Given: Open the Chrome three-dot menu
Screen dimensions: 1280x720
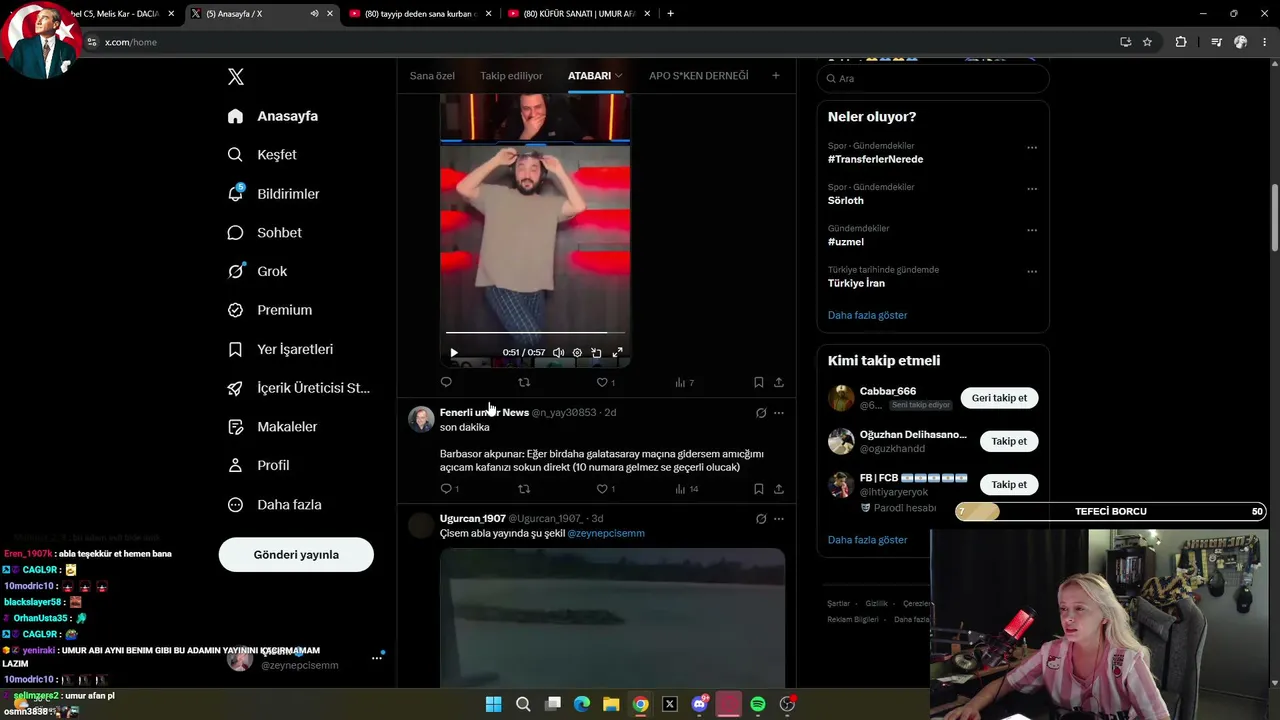Looking at the screenshot, I should click(x=1265, y=42).
